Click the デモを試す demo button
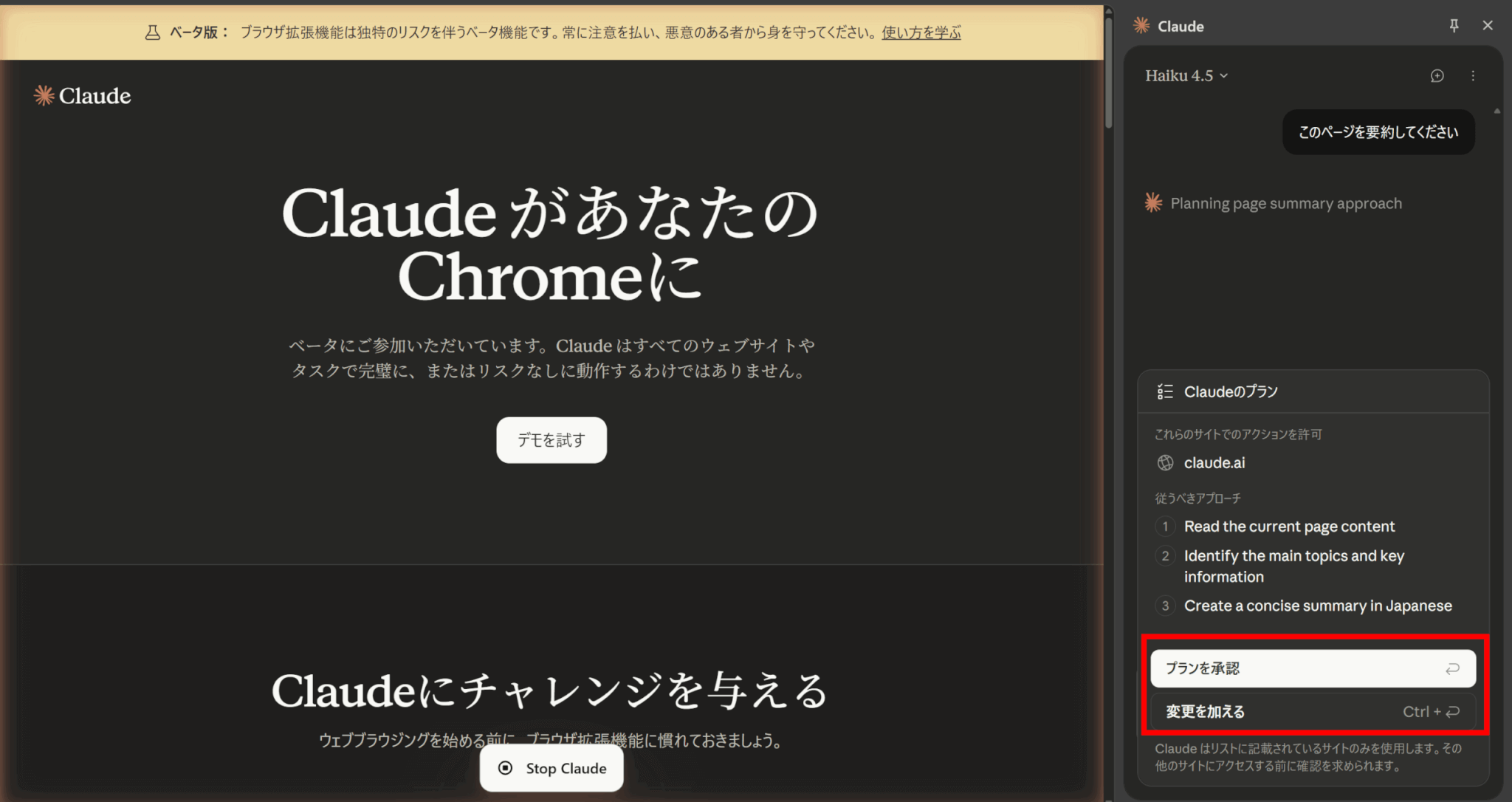Image resolution: width=1512 pixels, height=802 pixels. tap(551, 440)
